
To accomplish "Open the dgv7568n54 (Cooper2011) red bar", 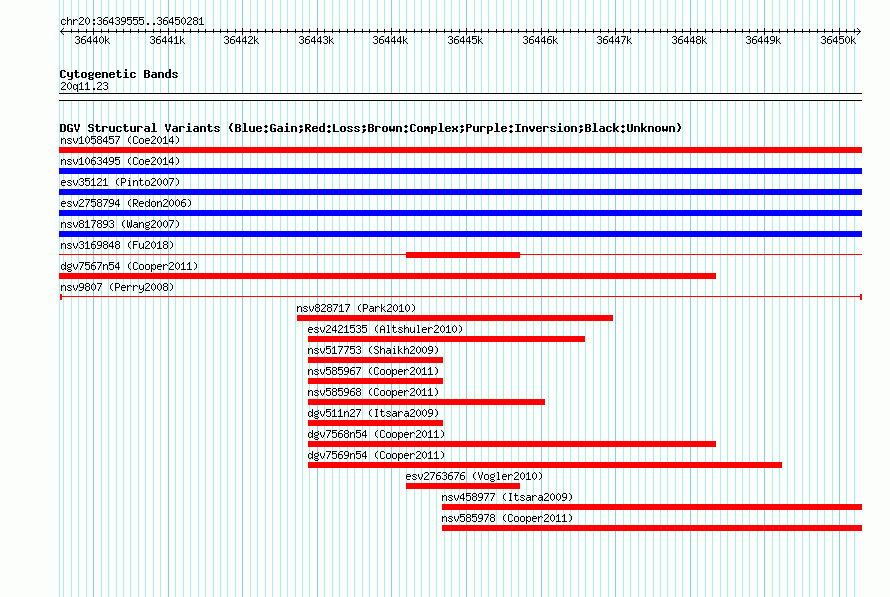I will click(x=511, y=444).
